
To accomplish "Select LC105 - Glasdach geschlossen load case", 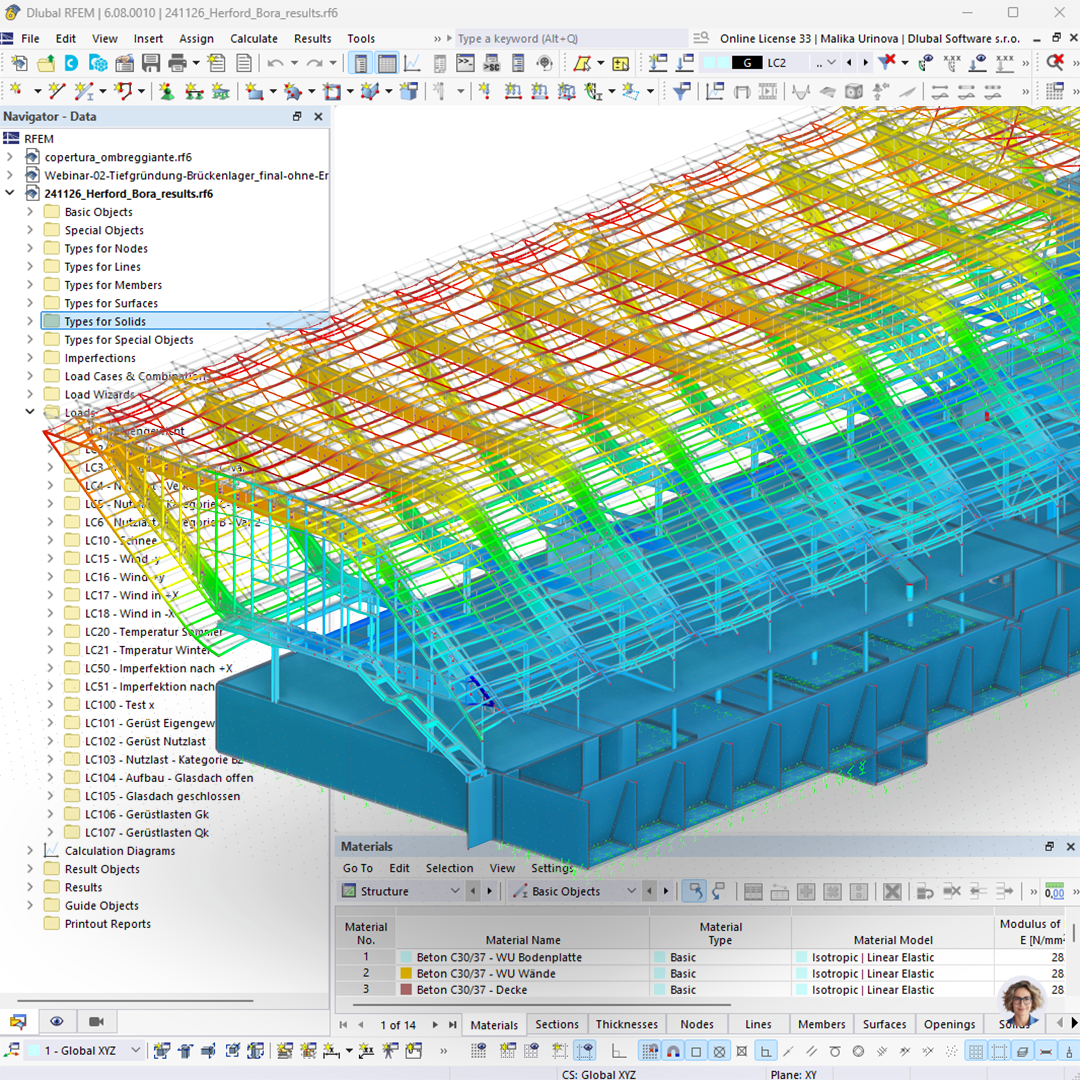I will [x=163, y=796].
